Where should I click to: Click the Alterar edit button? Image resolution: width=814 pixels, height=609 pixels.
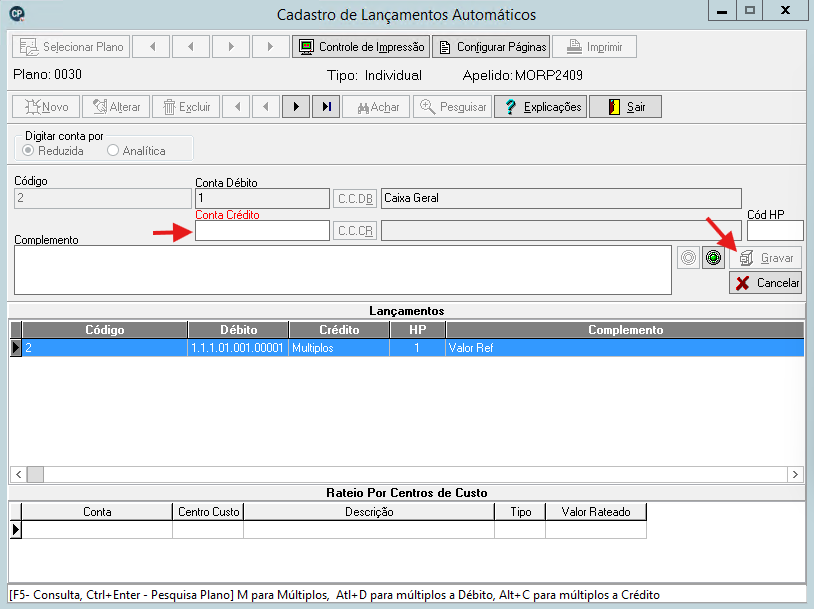(116, 107)
